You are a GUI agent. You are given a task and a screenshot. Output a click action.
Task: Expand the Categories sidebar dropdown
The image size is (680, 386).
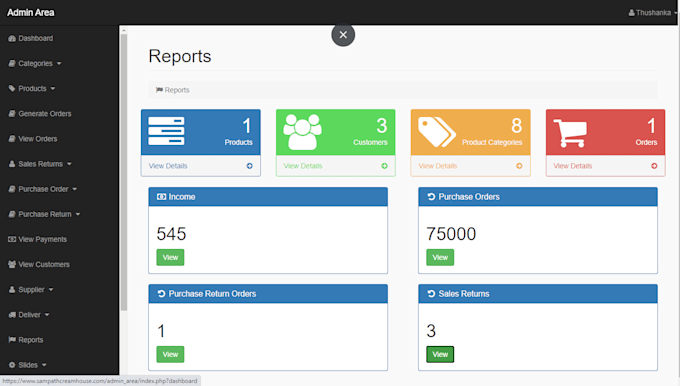click(59, 64)
